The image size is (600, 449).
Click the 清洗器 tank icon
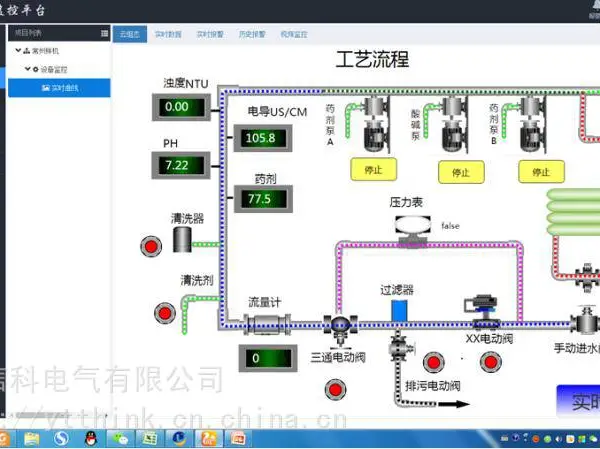tap(182, 240)
